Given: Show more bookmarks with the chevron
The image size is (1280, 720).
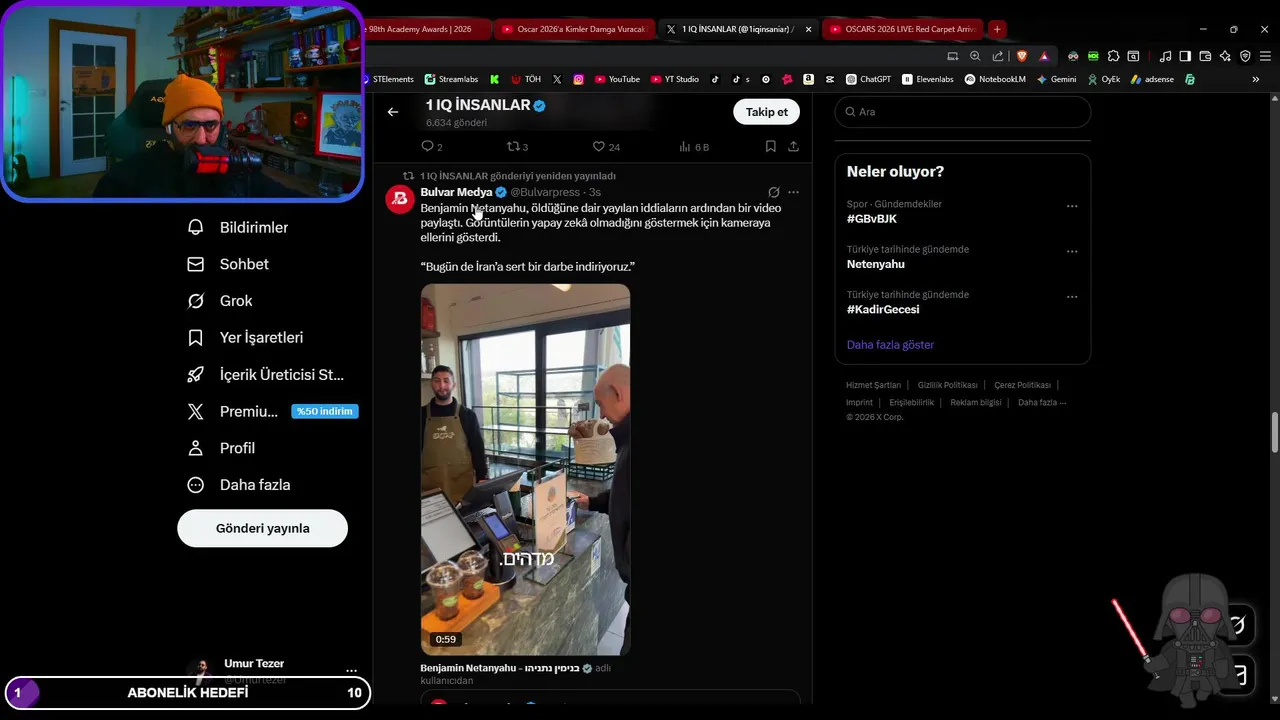Looking at the screenshot, I should (1256, 79).
